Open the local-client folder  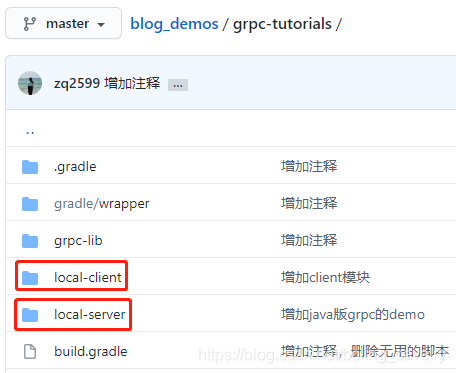[x=88, y=277]
